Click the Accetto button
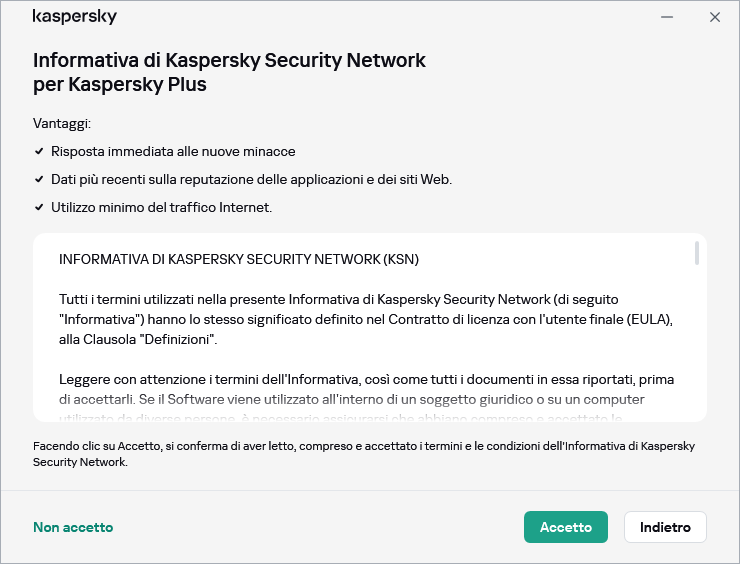The image size is (740, 564). click(x=565, y=527)
